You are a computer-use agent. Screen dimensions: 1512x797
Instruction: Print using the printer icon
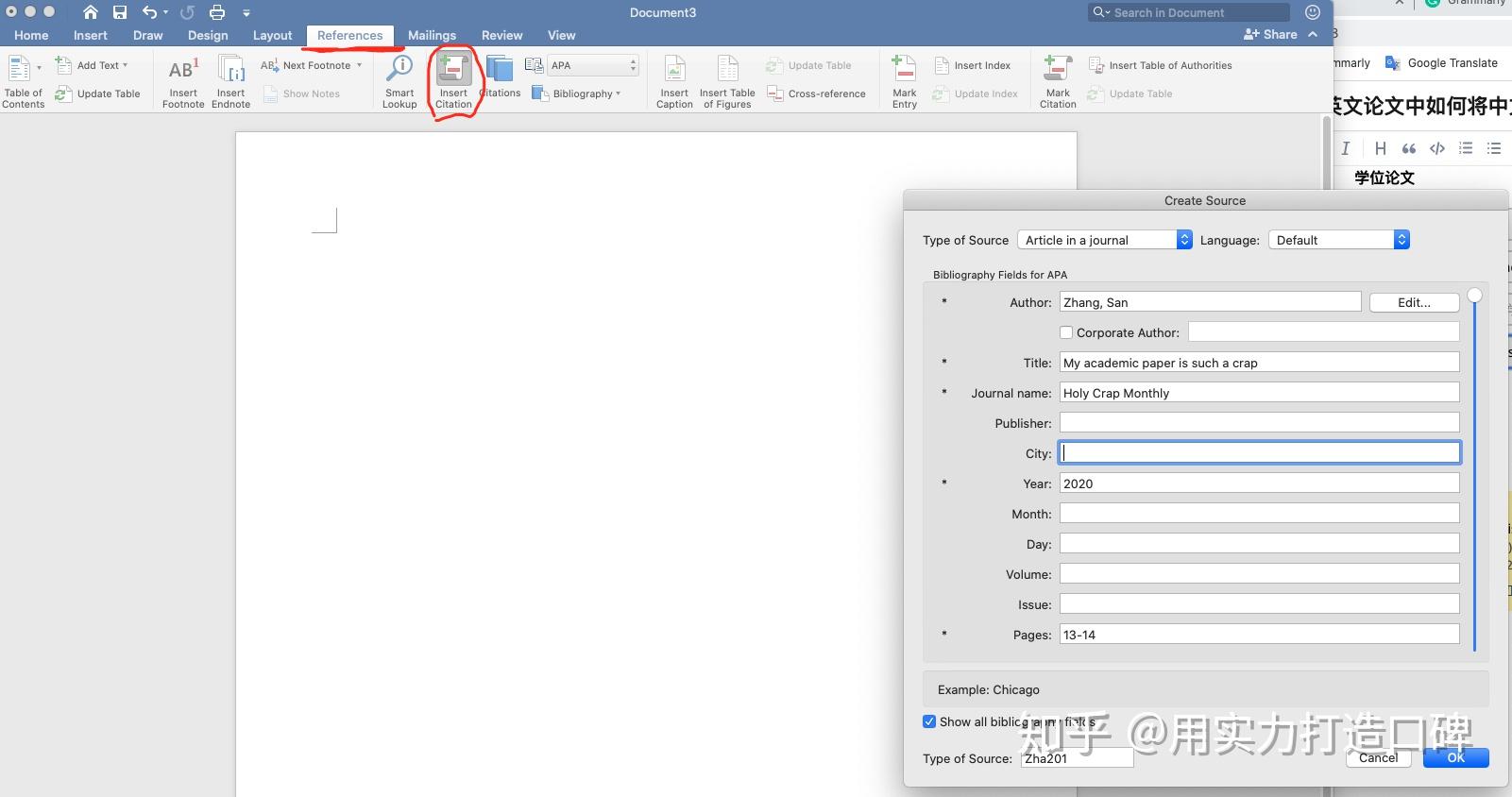(217, 12)
